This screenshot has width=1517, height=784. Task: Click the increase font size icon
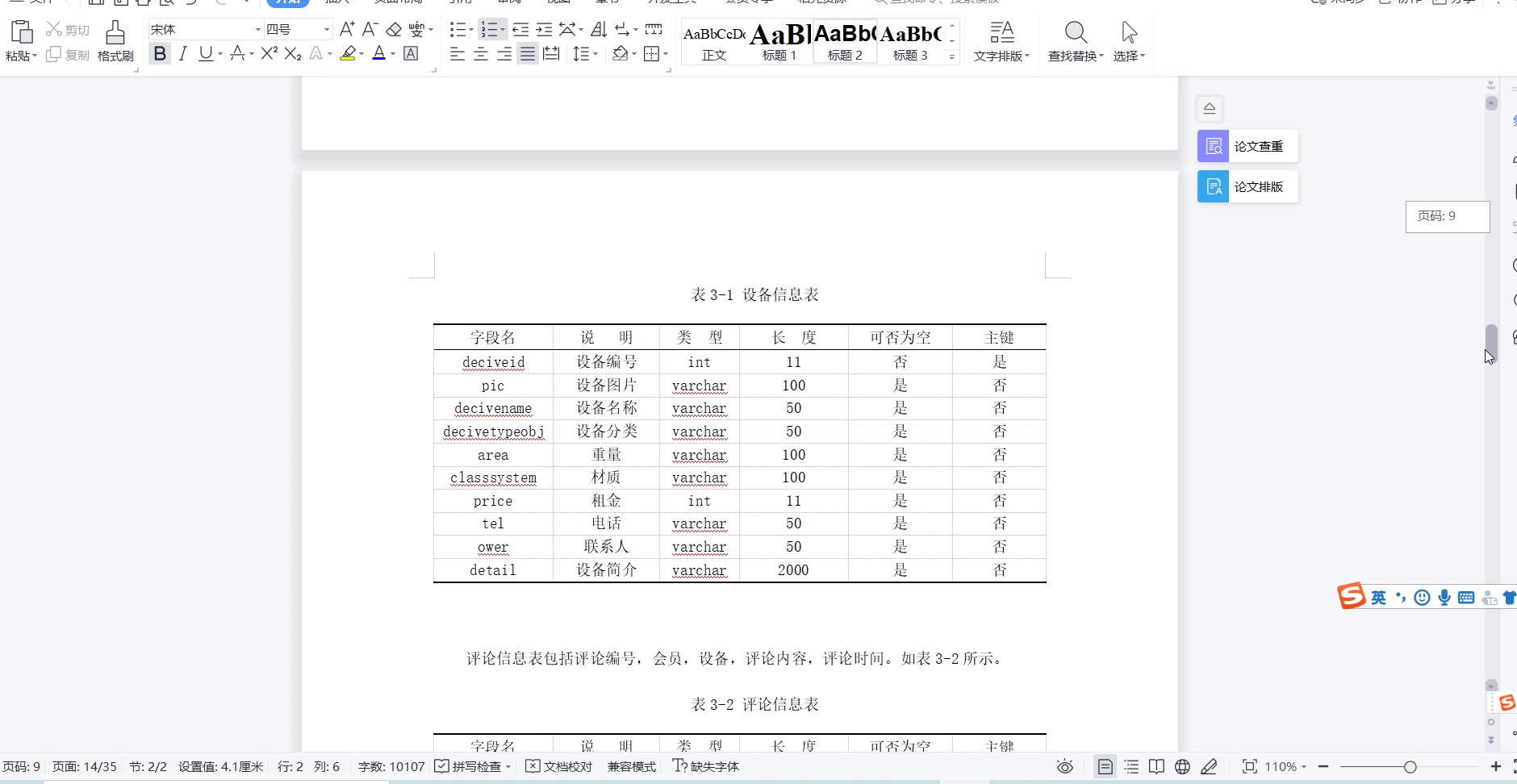[347, 30]
